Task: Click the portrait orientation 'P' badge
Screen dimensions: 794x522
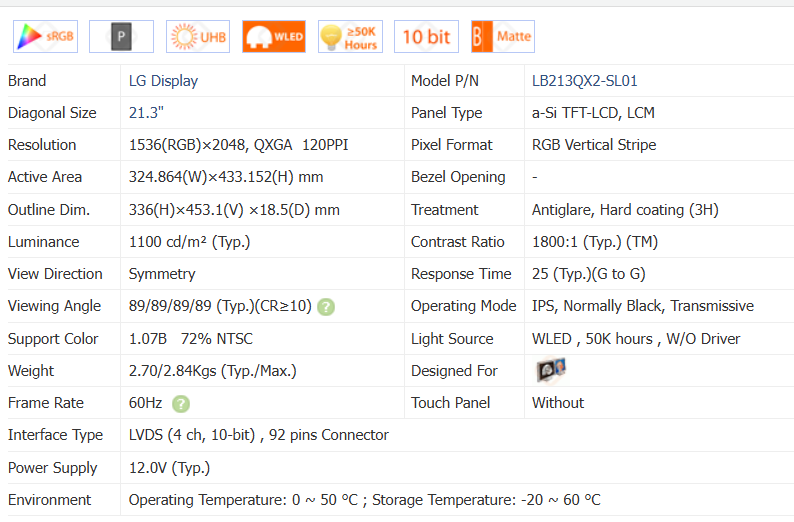Action: [121, 36]
